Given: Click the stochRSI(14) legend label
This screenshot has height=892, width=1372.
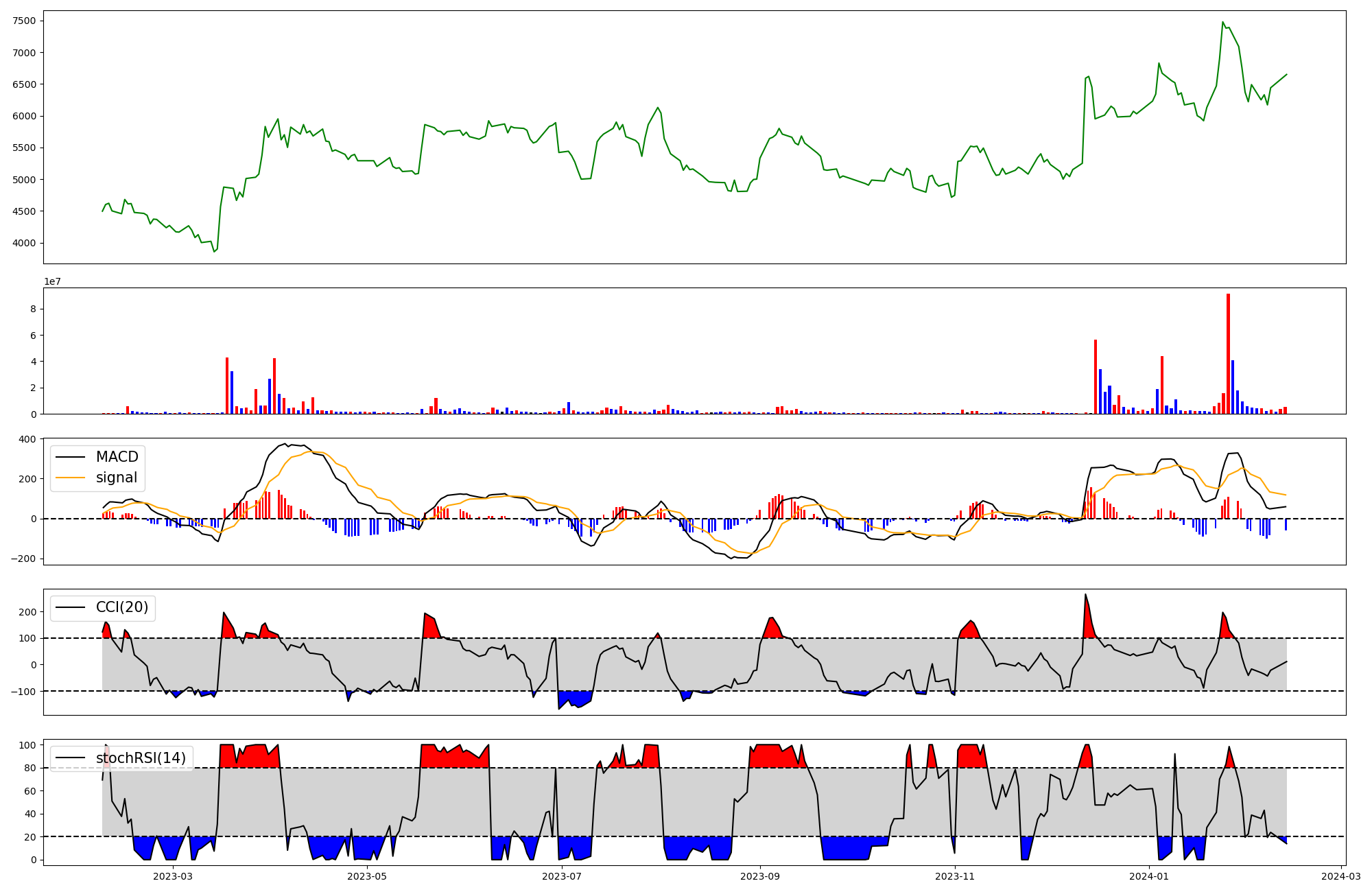Looking at the screenshot, I should click(141, 758).
